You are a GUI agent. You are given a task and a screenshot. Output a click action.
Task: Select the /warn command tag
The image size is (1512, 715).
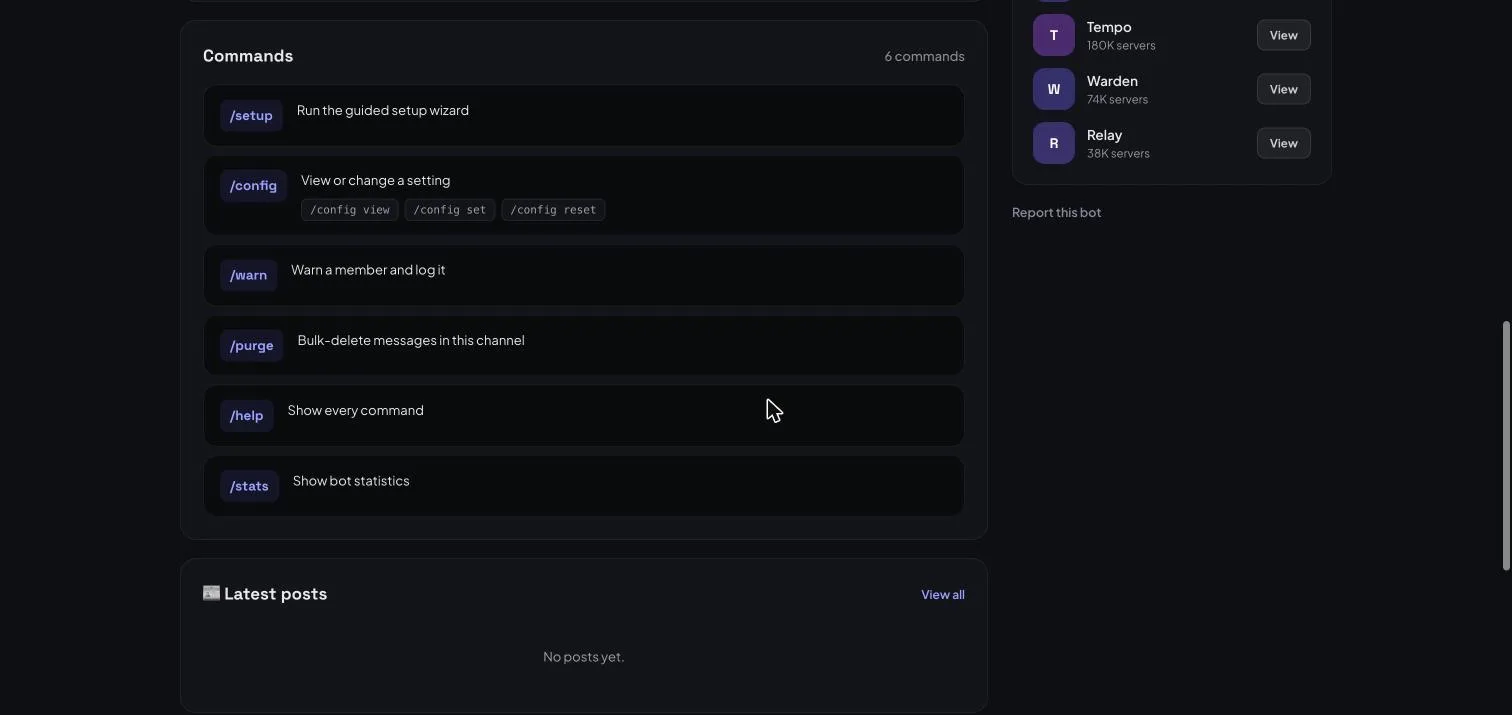[x=248, y=275]
